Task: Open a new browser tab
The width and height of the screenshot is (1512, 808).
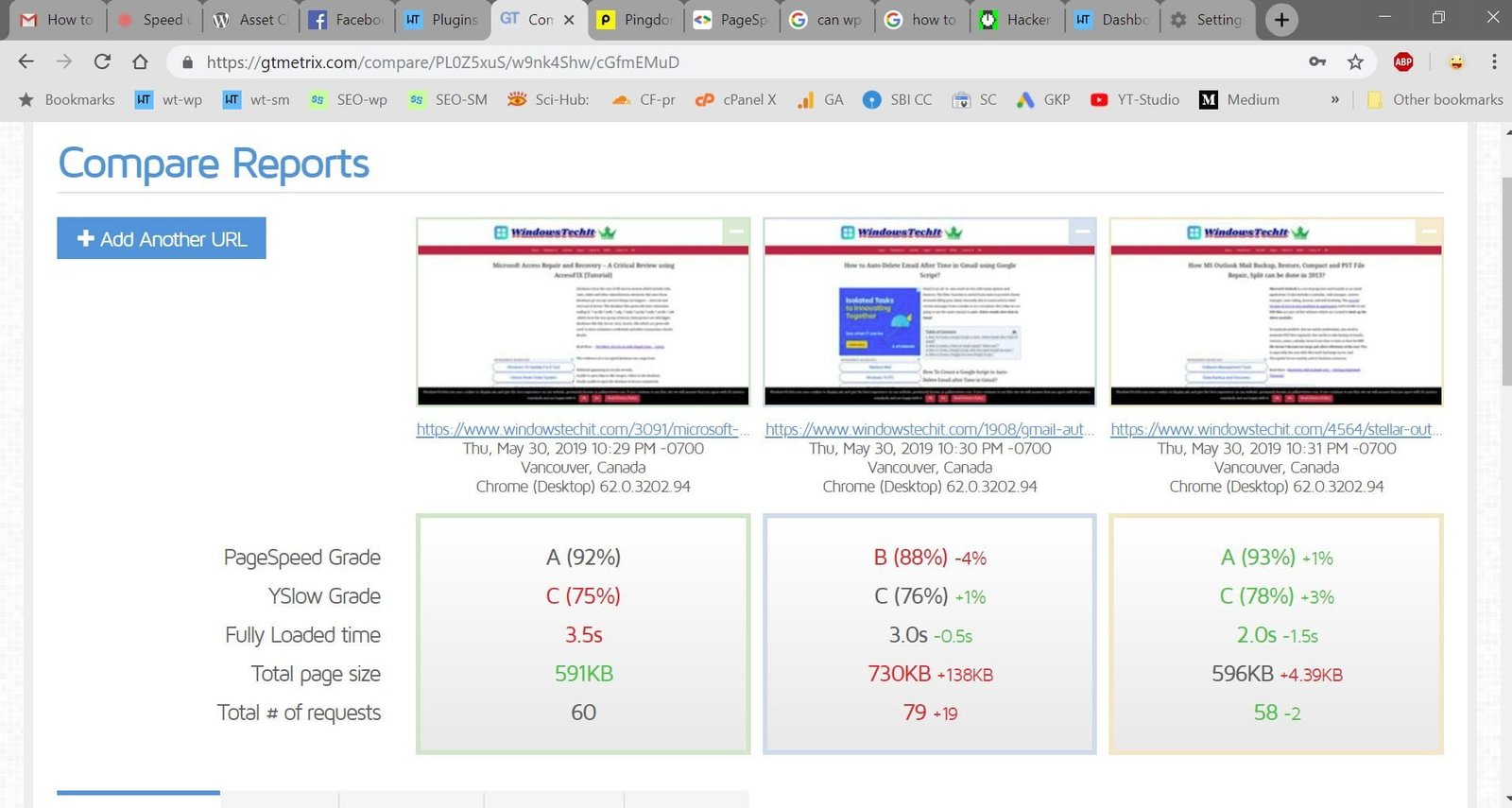Action: point(1281,20)
